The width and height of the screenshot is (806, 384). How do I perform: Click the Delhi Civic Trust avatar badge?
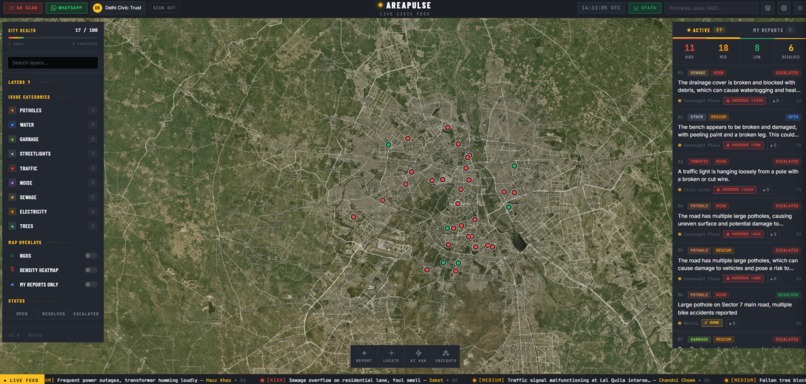(97, 8)
